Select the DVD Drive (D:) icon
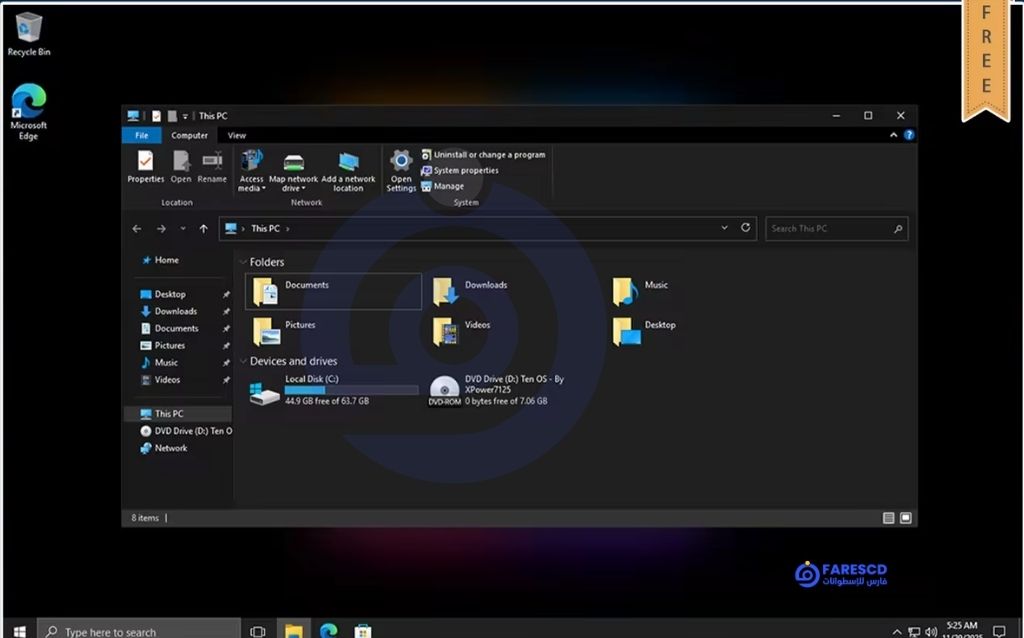The width and height of the screenshot is (1024, 638). [x=444, y=390]
